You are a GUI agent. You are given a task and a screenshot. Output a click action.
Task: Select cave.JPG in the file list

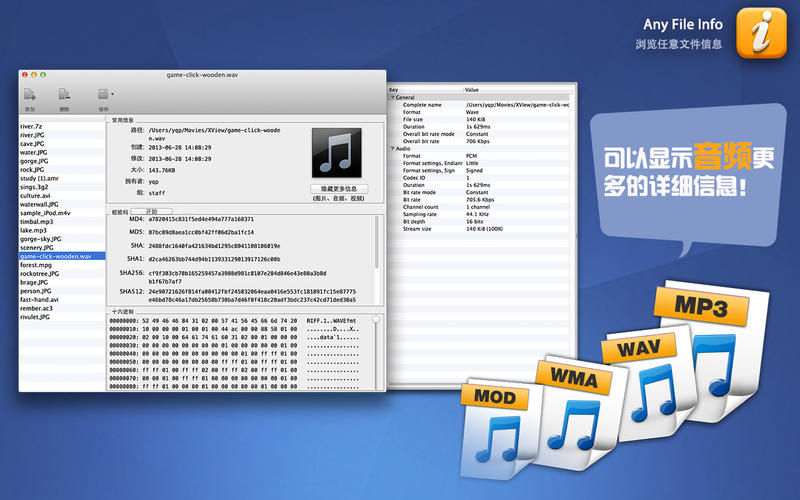[x=62, y=143]
